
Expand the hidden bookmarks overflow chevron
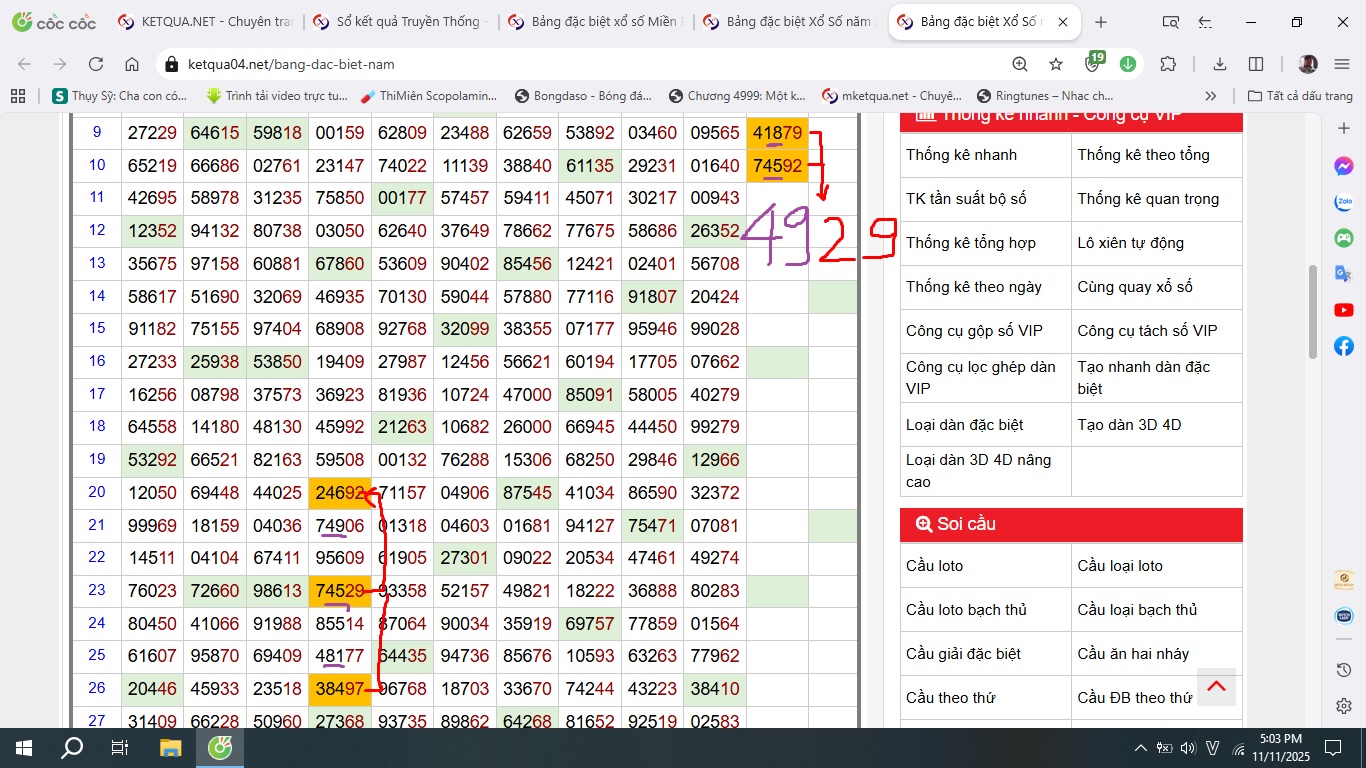pos(1211,96)
